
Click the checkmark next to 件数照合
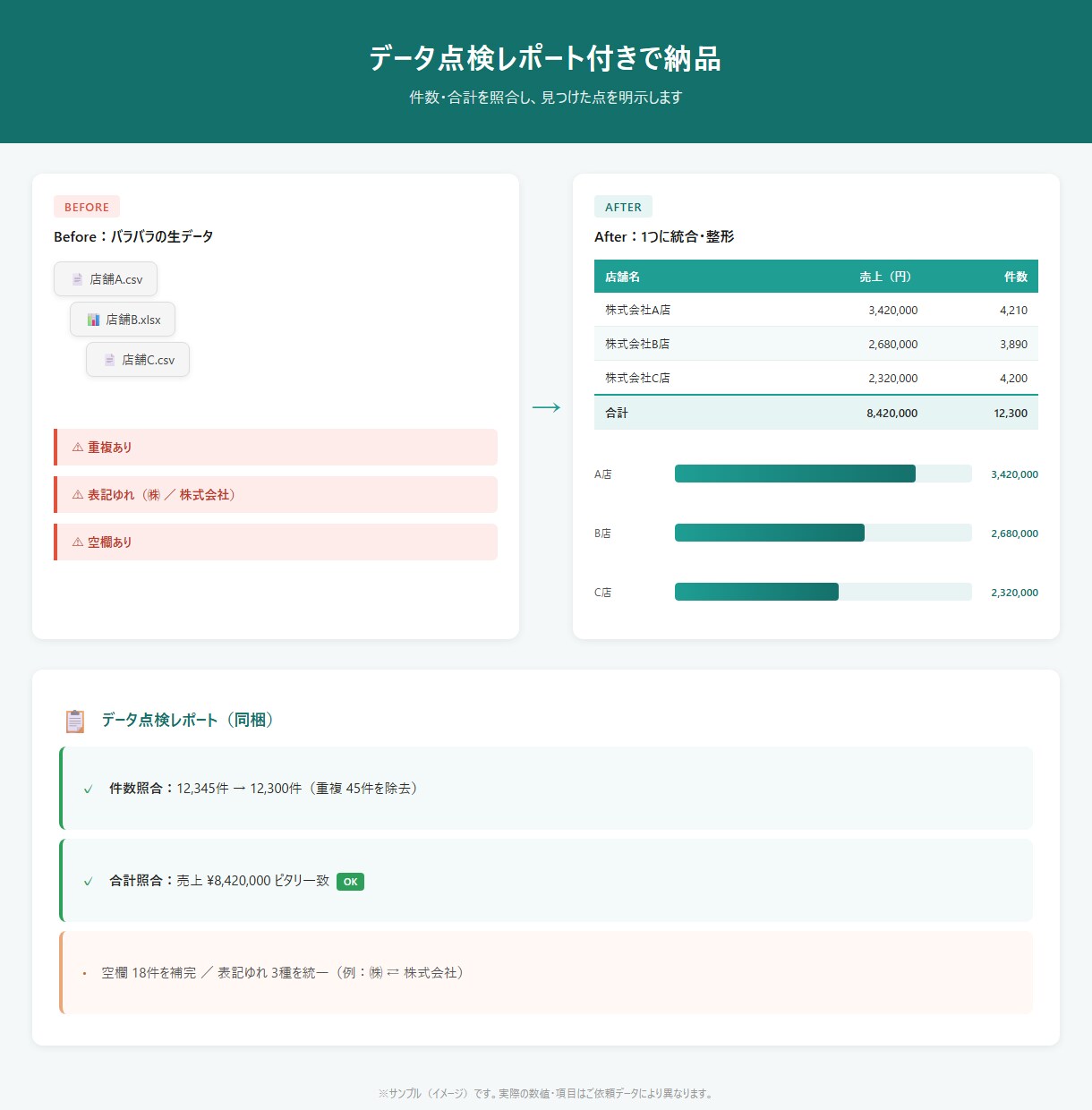tap(88, 790)
